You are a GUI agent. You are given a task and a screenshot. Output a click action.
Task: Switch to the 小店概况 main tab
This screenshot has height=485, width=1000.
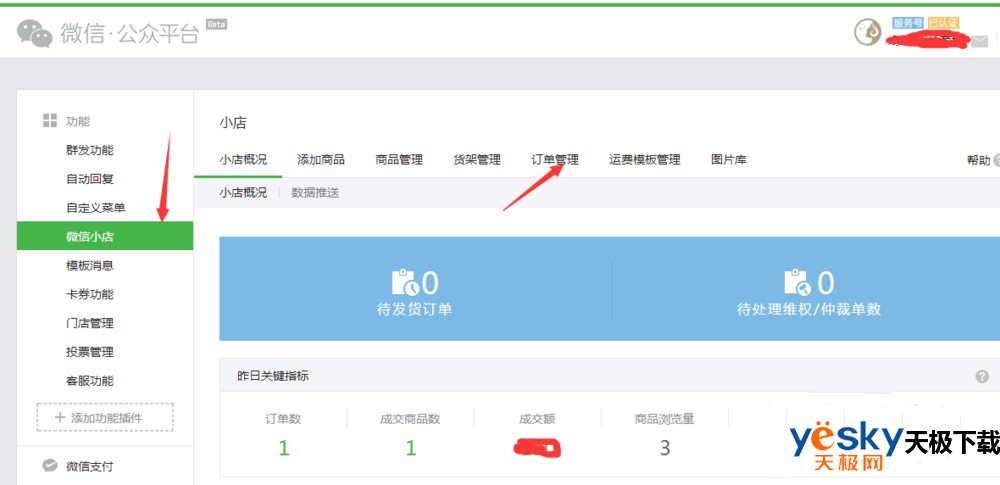pos(243,160)
